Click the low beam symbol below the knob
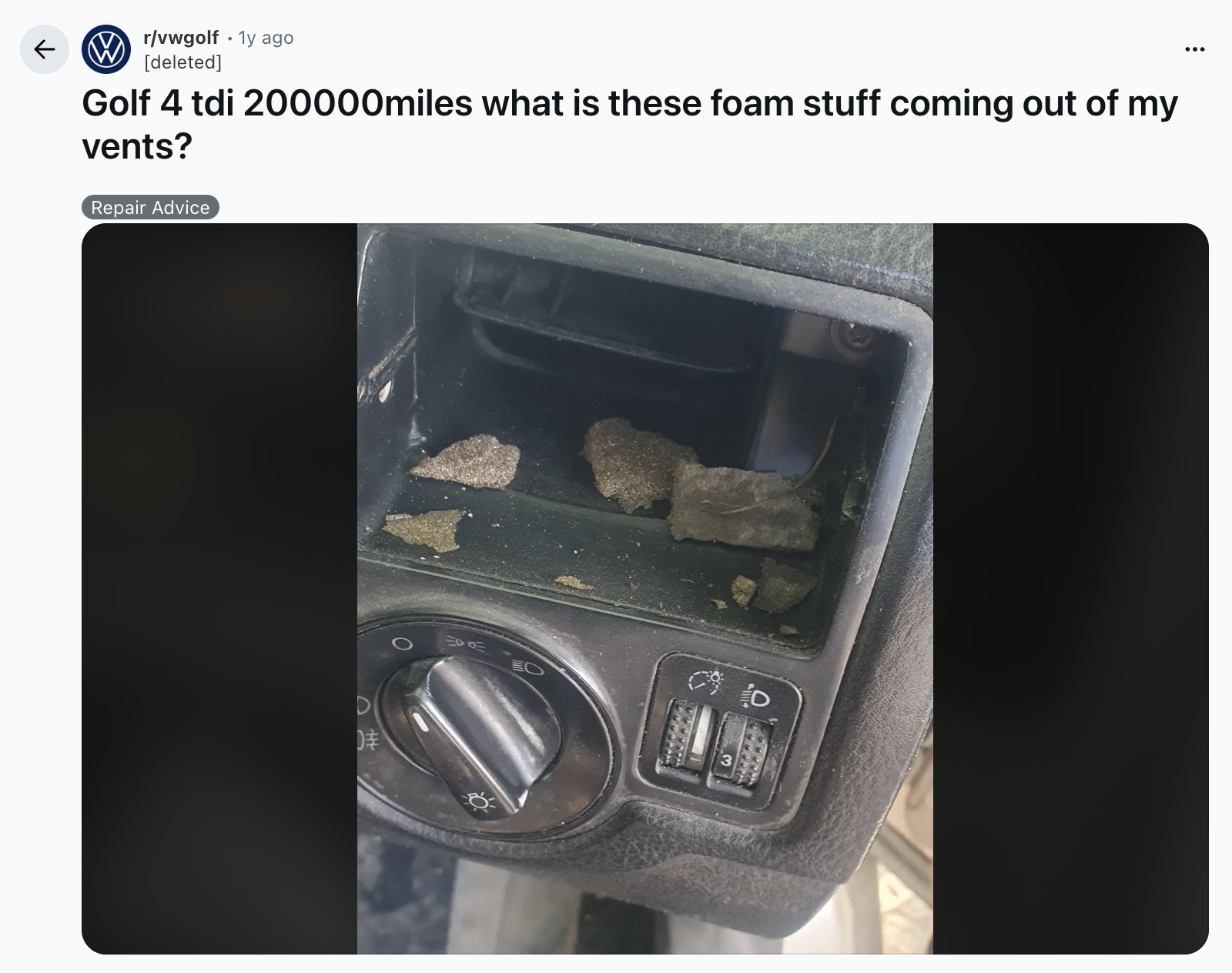This screenshot has width=1232, height=973. pos(478,802)
